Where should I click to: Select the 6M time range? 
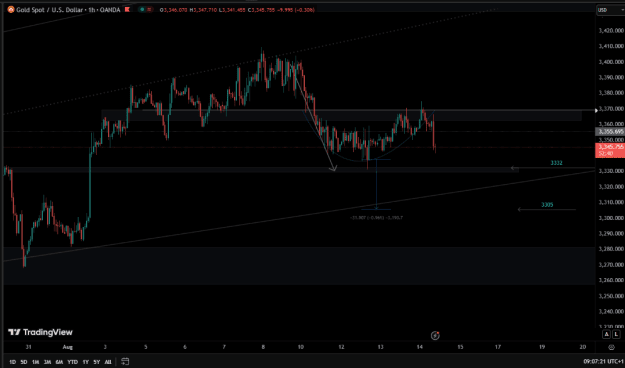[x=59, y=362]
